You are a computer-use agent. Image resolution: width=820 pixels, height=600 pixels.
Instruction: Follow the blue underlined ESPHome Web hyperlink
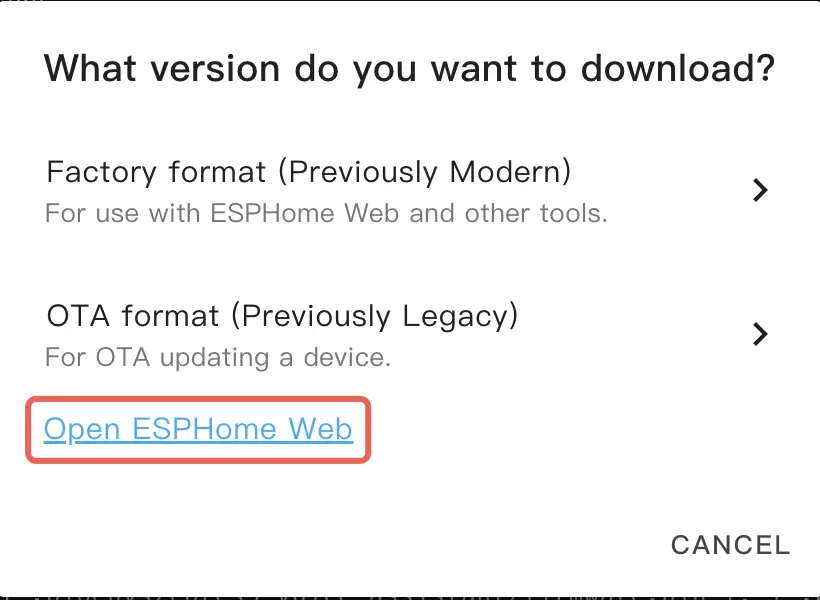click(198, 429)
